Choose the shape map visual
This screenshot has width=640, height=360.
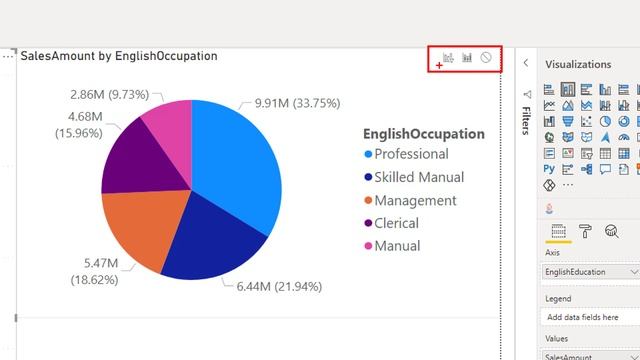pyautogui.click(x=586, y=137)
